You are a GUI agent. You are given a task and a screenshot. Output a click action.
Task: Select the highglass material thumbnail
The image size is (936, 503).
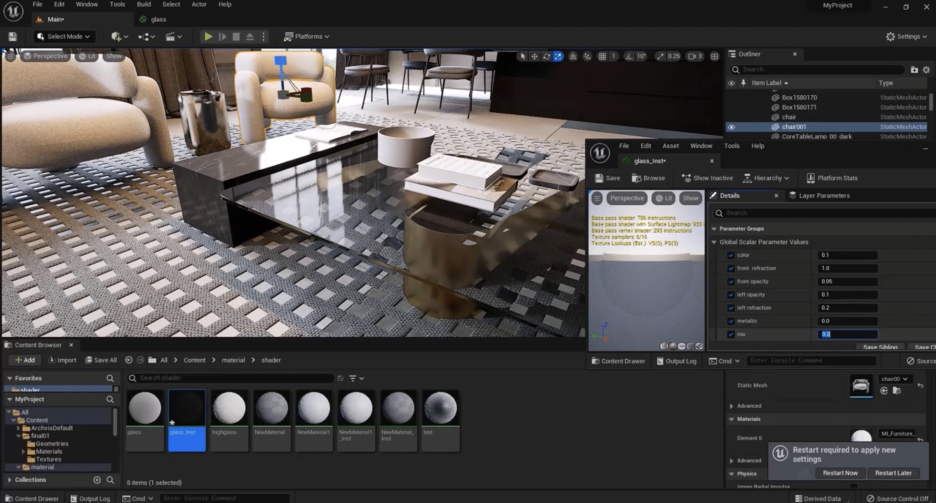(x=229, y=420)
